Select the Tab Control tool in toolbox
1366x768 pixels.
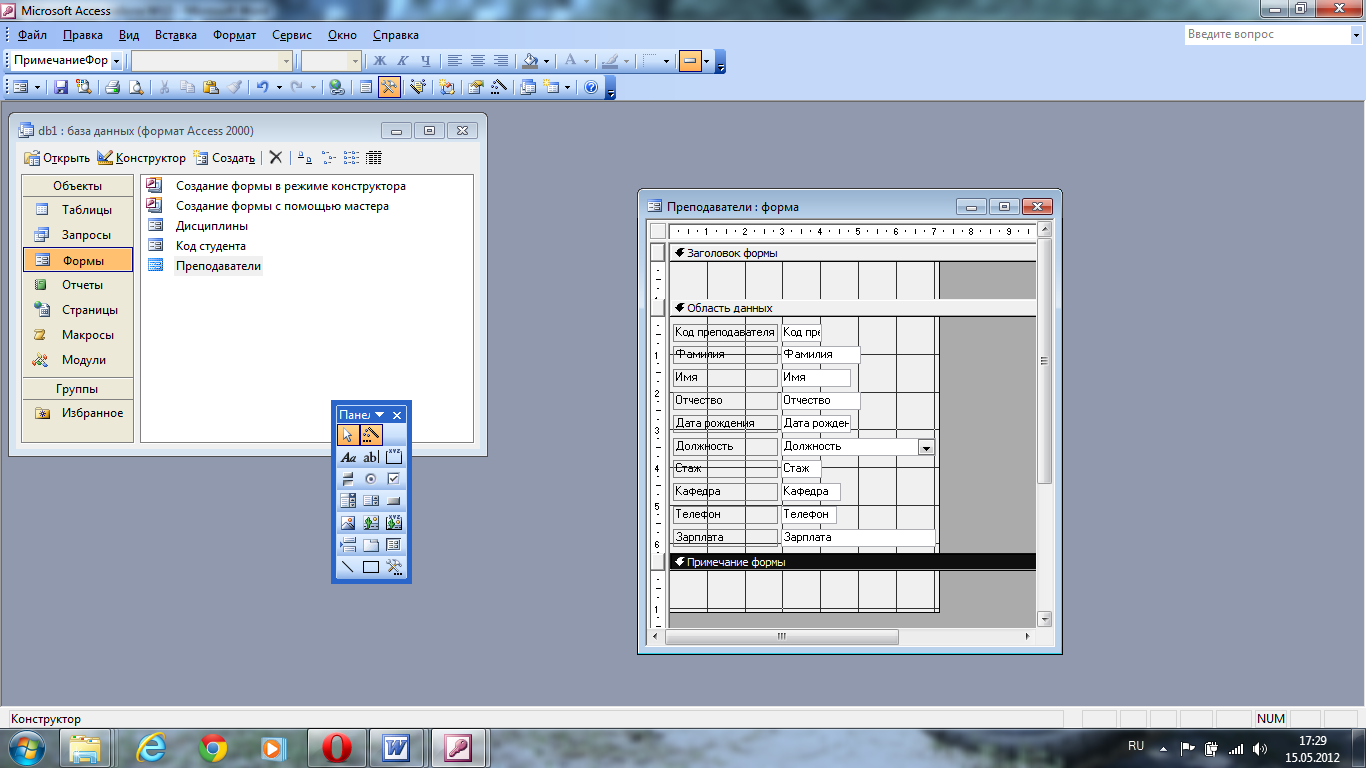[x=371, y=544]
